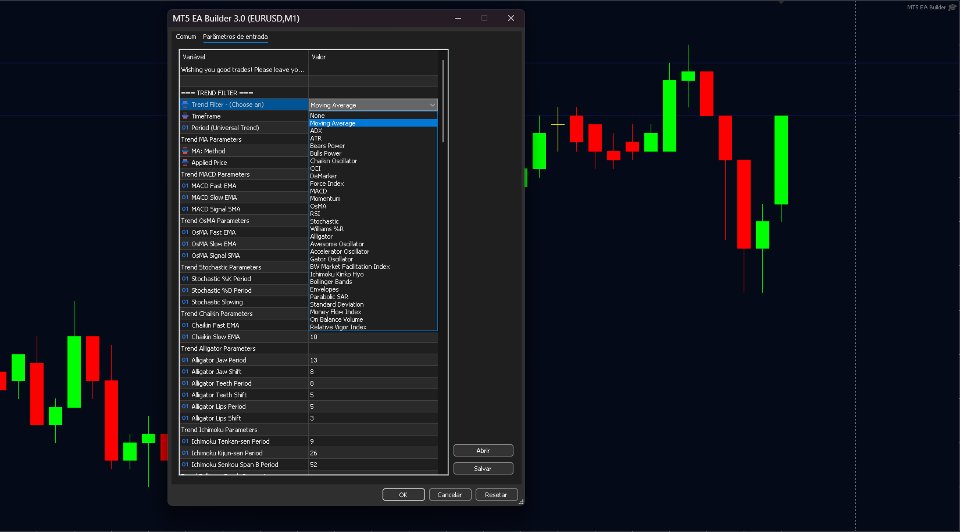This screenshot has height=532, width=960.
Task: Select BW Market Facilitation Index option
Action: [x=373, y=266]
